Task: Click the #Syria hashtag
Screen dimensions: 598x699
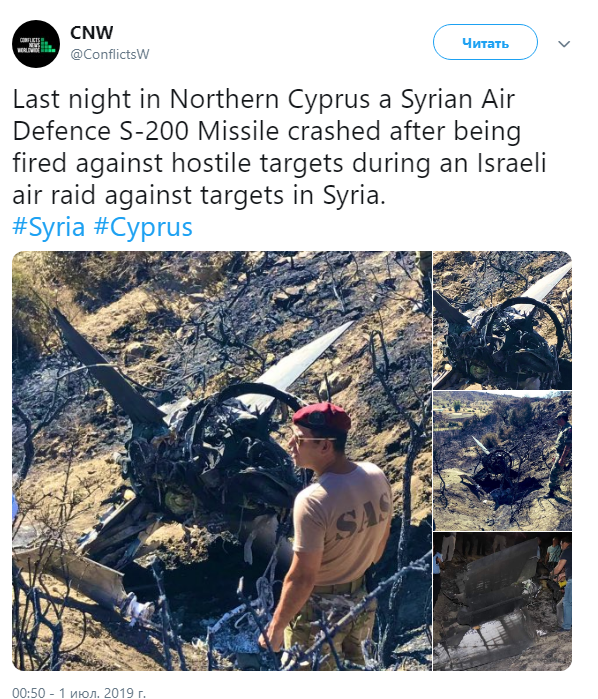Action: (x=49, y=227)
